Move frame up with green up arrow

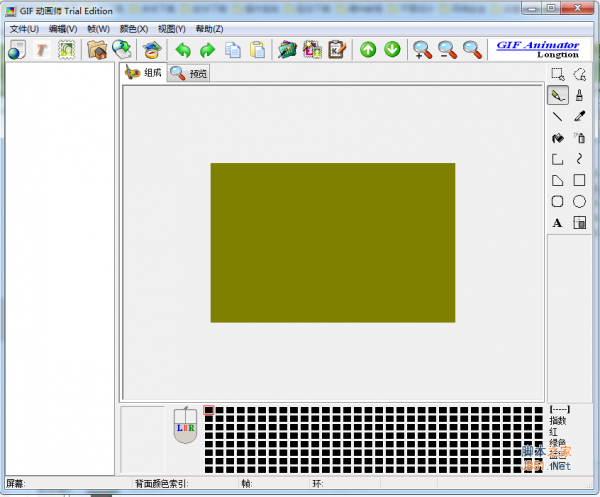(368, 50)
